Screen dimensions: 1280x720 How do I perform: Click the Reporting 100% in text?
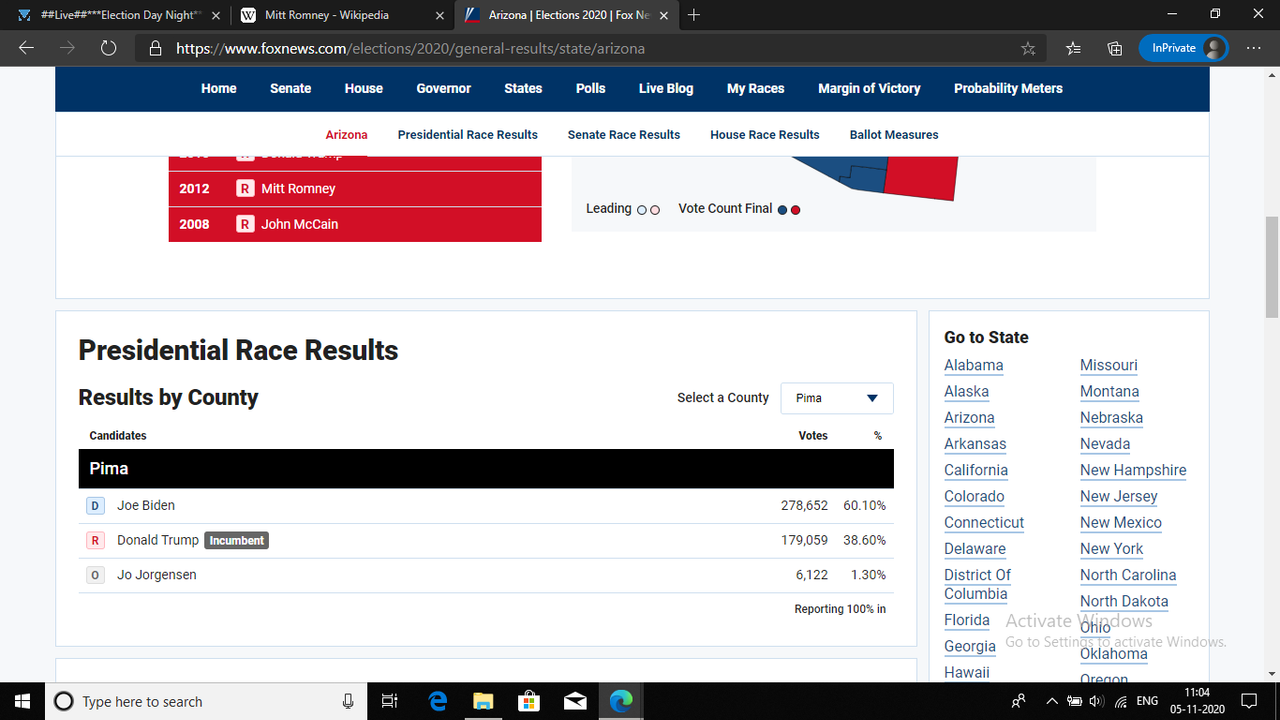840,609
